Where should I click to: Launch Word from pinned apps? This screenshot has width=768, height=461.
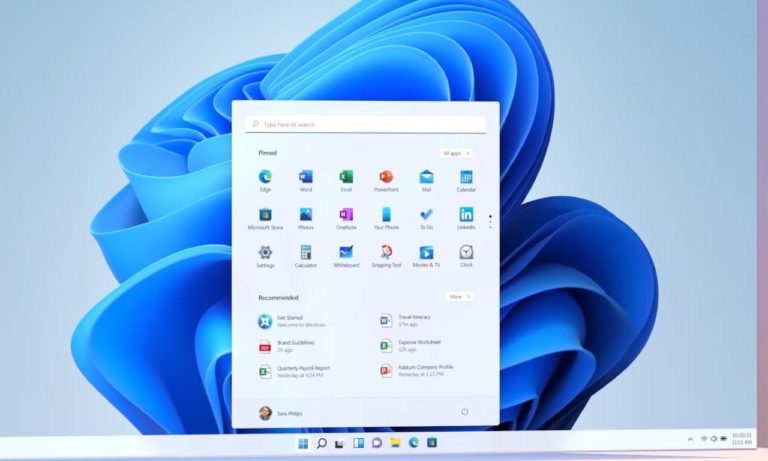point(306,181)
